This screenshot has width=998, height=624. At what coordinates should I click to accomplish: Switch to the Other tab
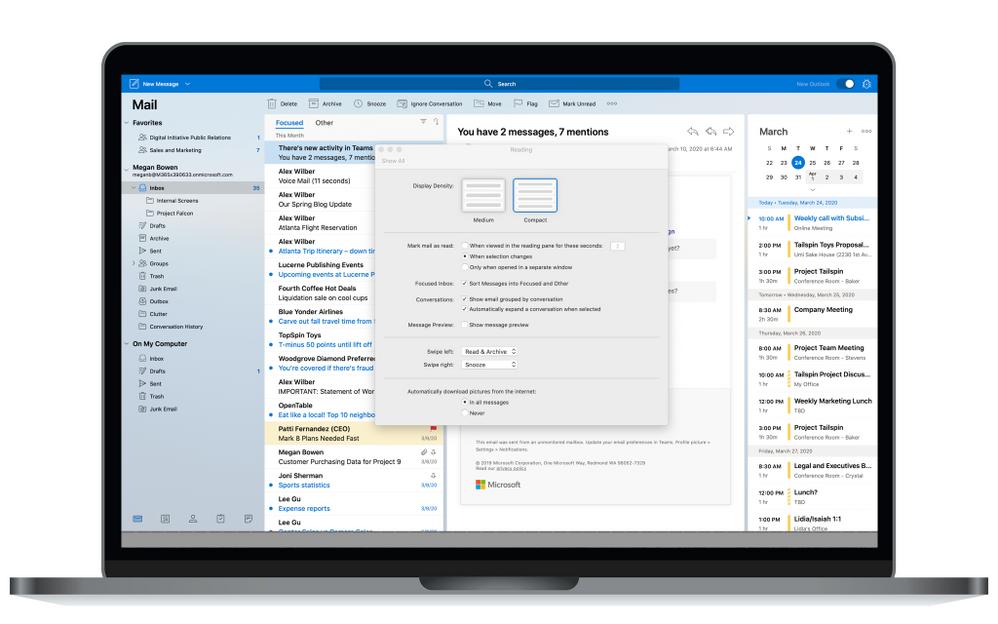click(x=325, y=123)
